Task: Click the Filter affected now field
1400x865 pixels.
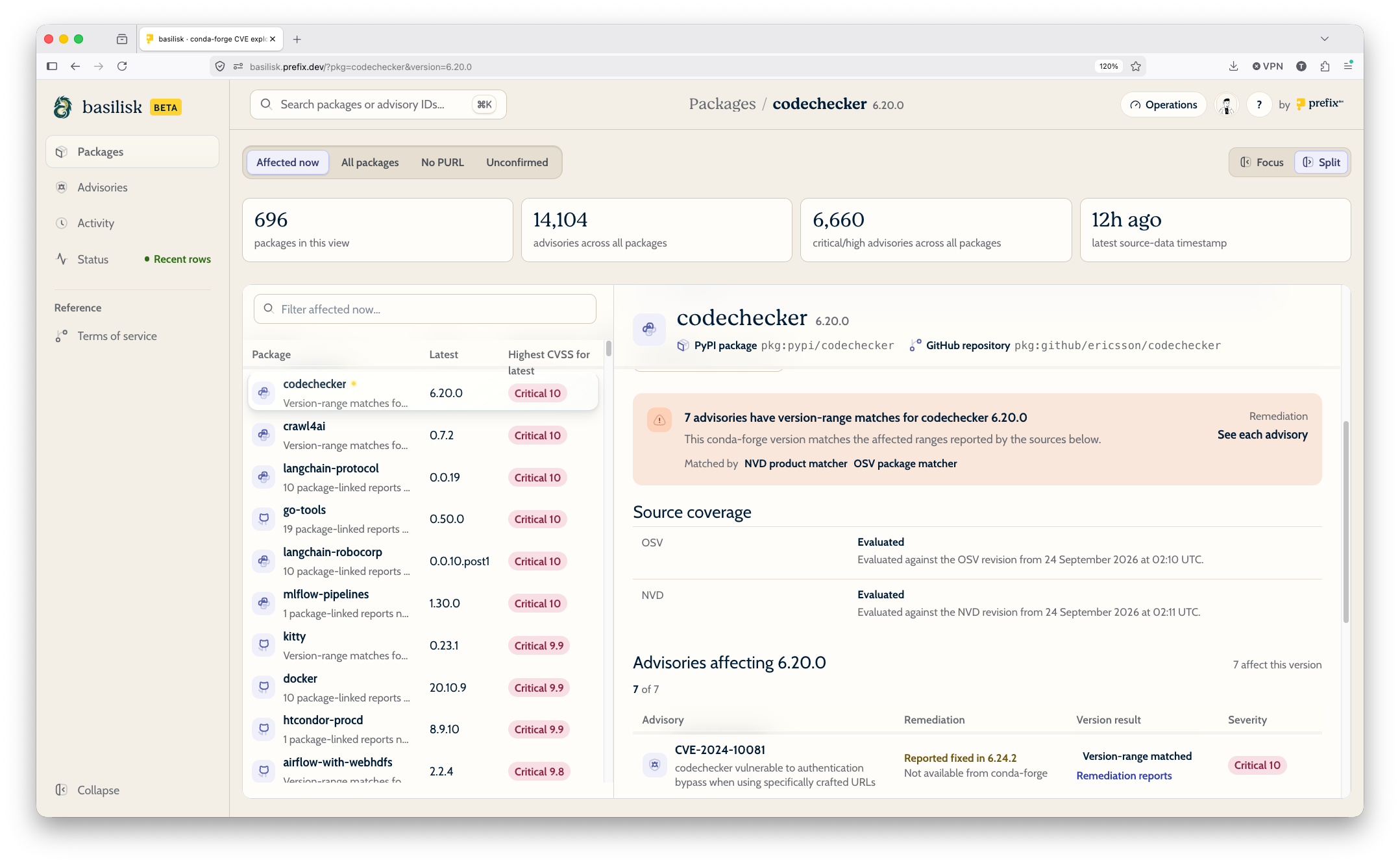Action: [x=424, y=309]
